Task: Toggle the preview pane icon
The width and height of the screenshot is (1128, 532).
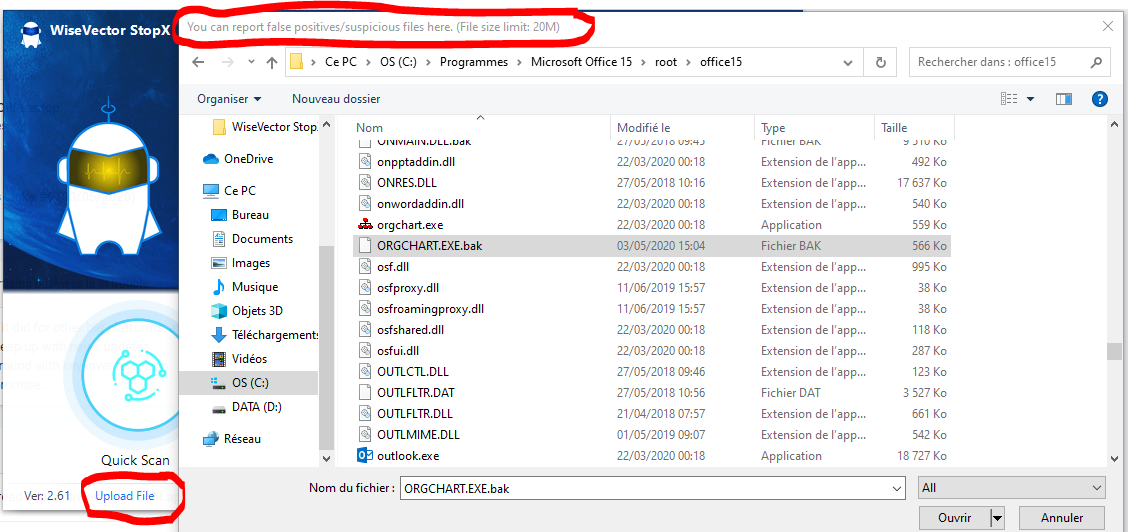Action: point(1064,98)
